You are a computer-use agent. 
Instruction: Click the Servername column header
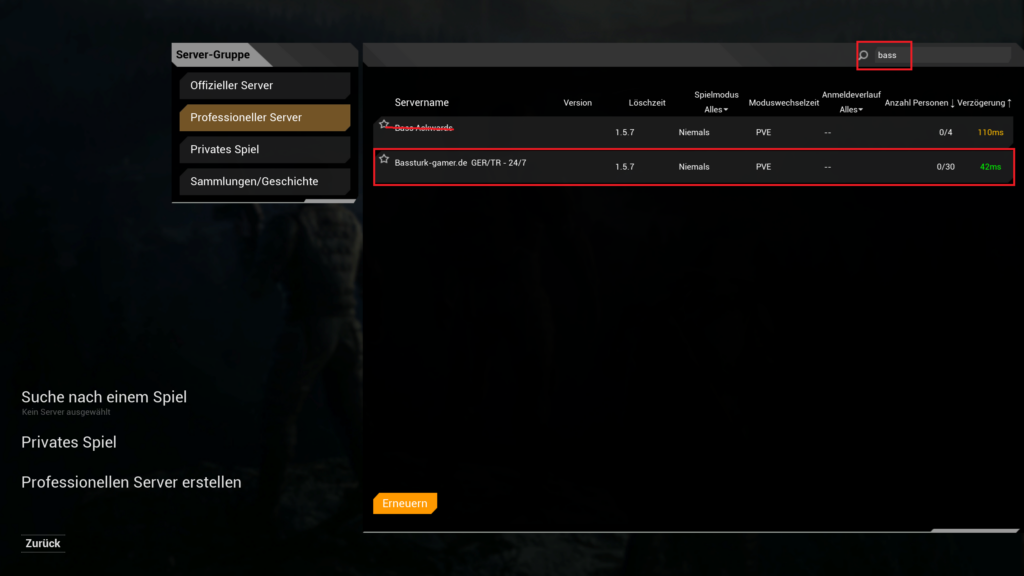tap(421, 103)
